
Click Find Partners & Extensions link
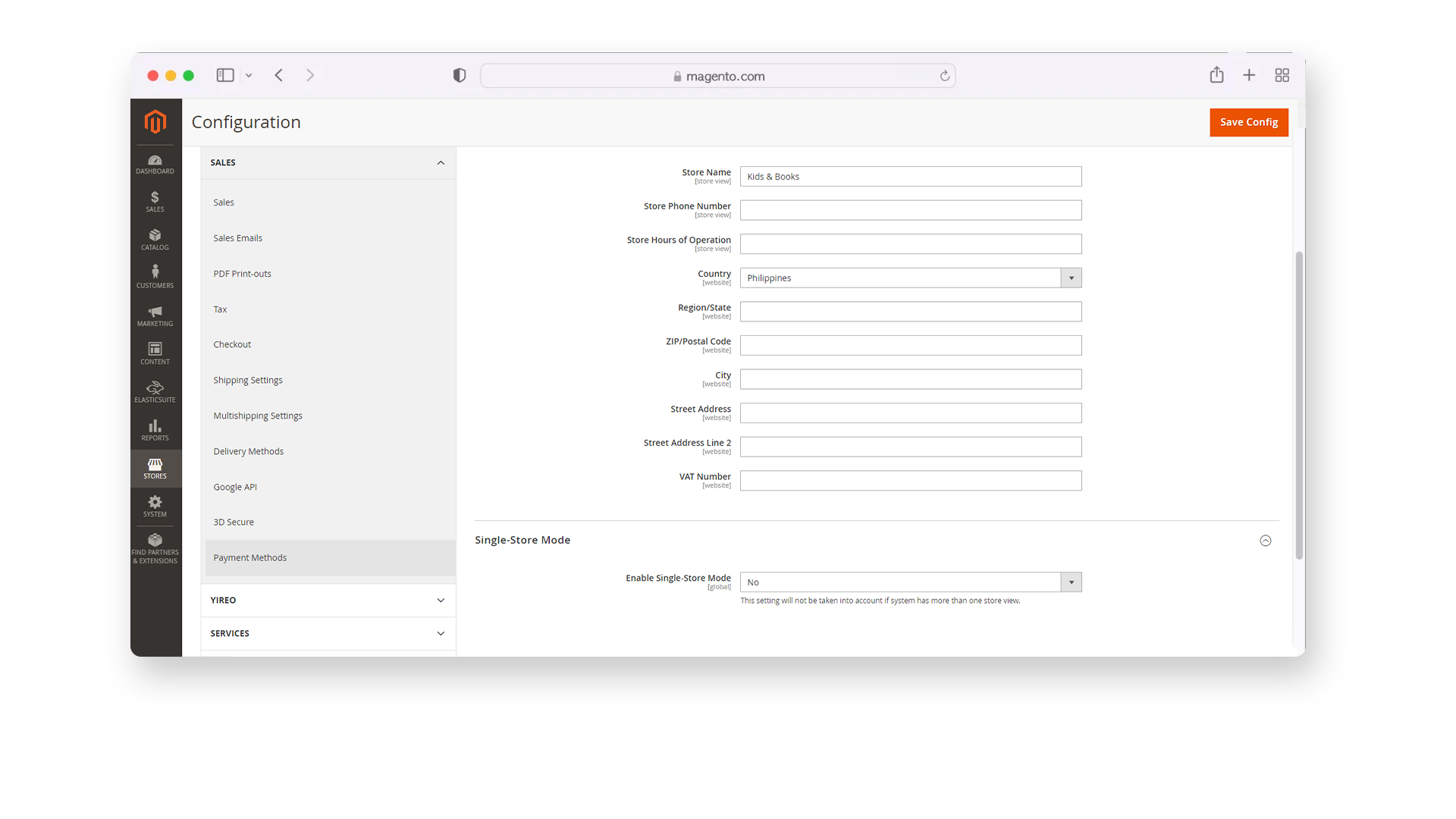coord(155,549)
